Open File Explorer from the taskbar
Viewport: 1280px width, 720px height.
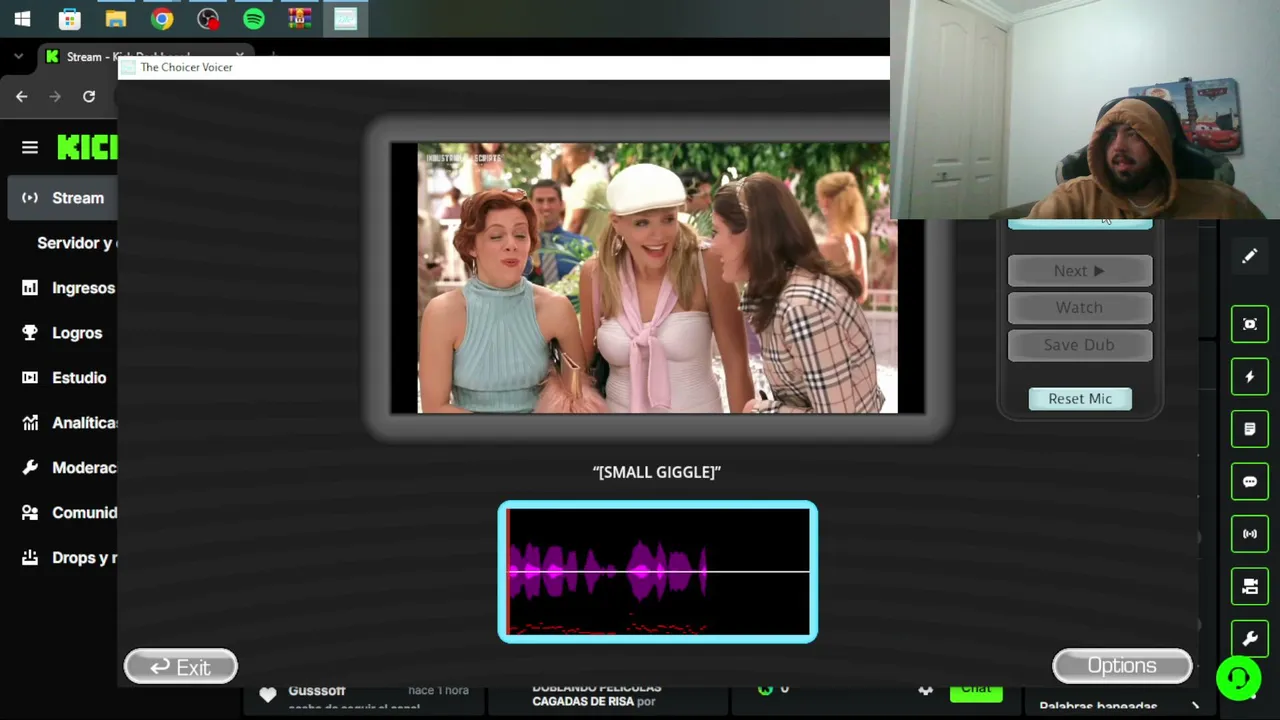click(x=115, y=19)
